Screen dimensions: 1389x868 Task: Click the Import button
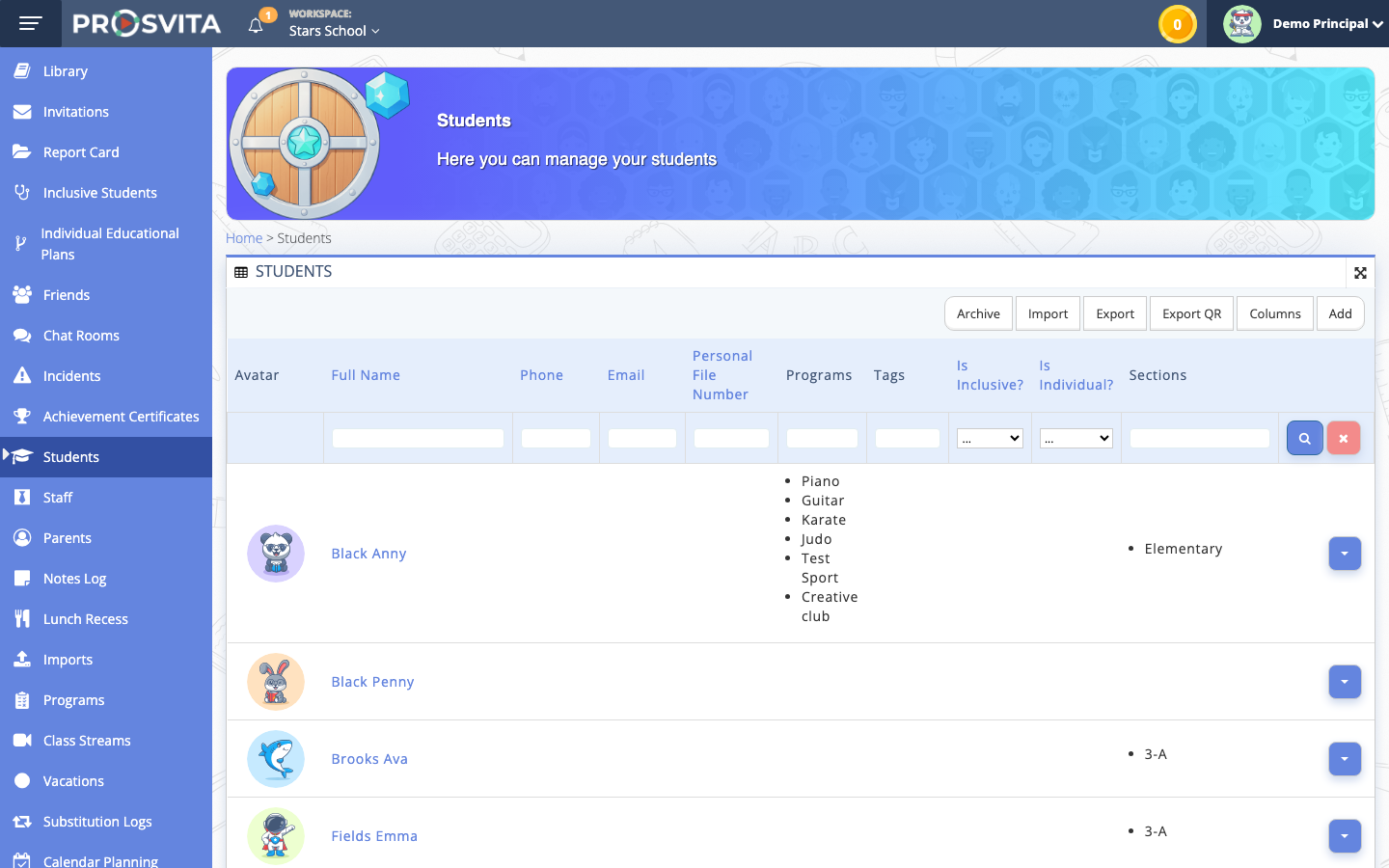coord(1048,313)
